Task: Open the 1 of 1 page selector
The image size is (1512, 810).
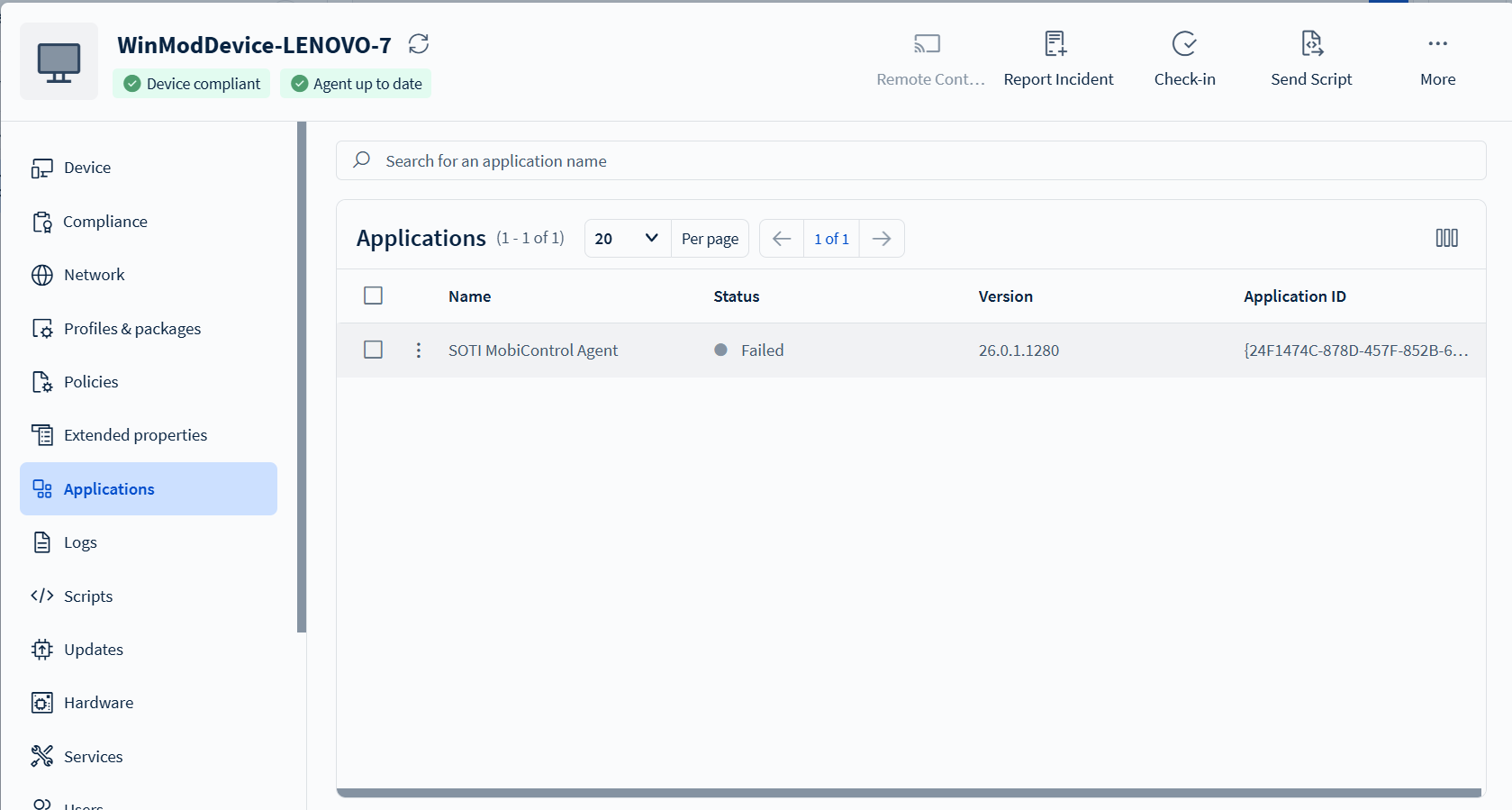Action: pos(831,239)
